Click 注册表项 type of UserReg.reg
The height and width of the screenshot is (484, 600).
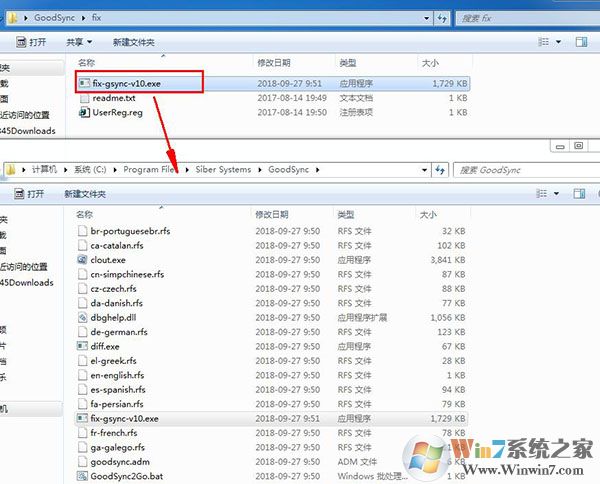pos(356,112)
